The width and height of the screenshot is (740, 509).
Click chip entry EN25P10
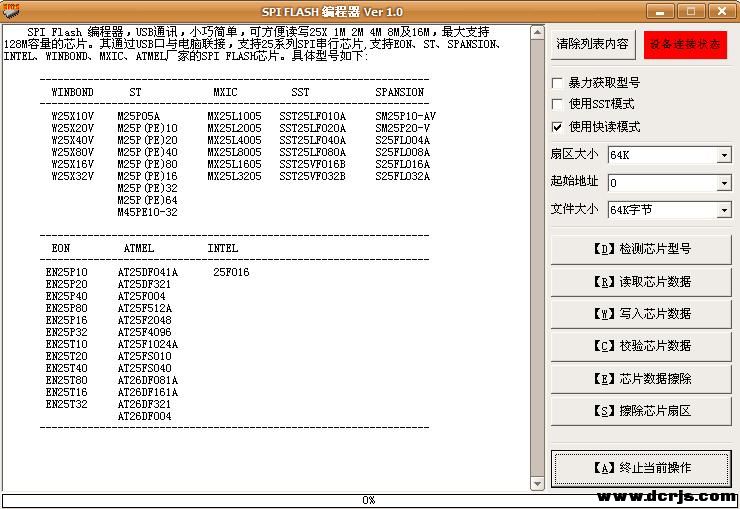67,273
